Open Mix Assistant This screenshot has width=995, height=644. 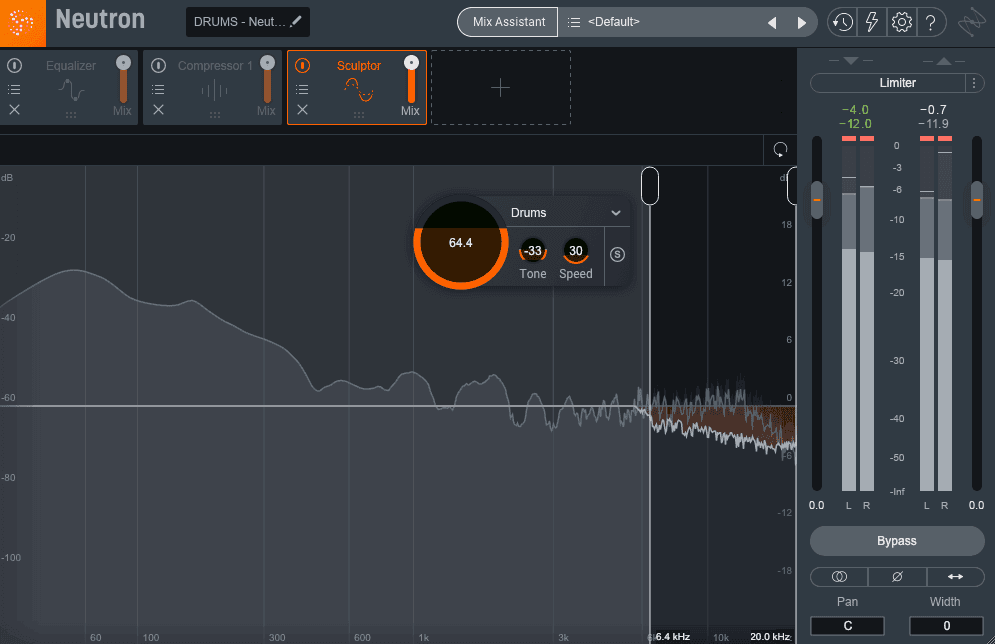point(508,22)
